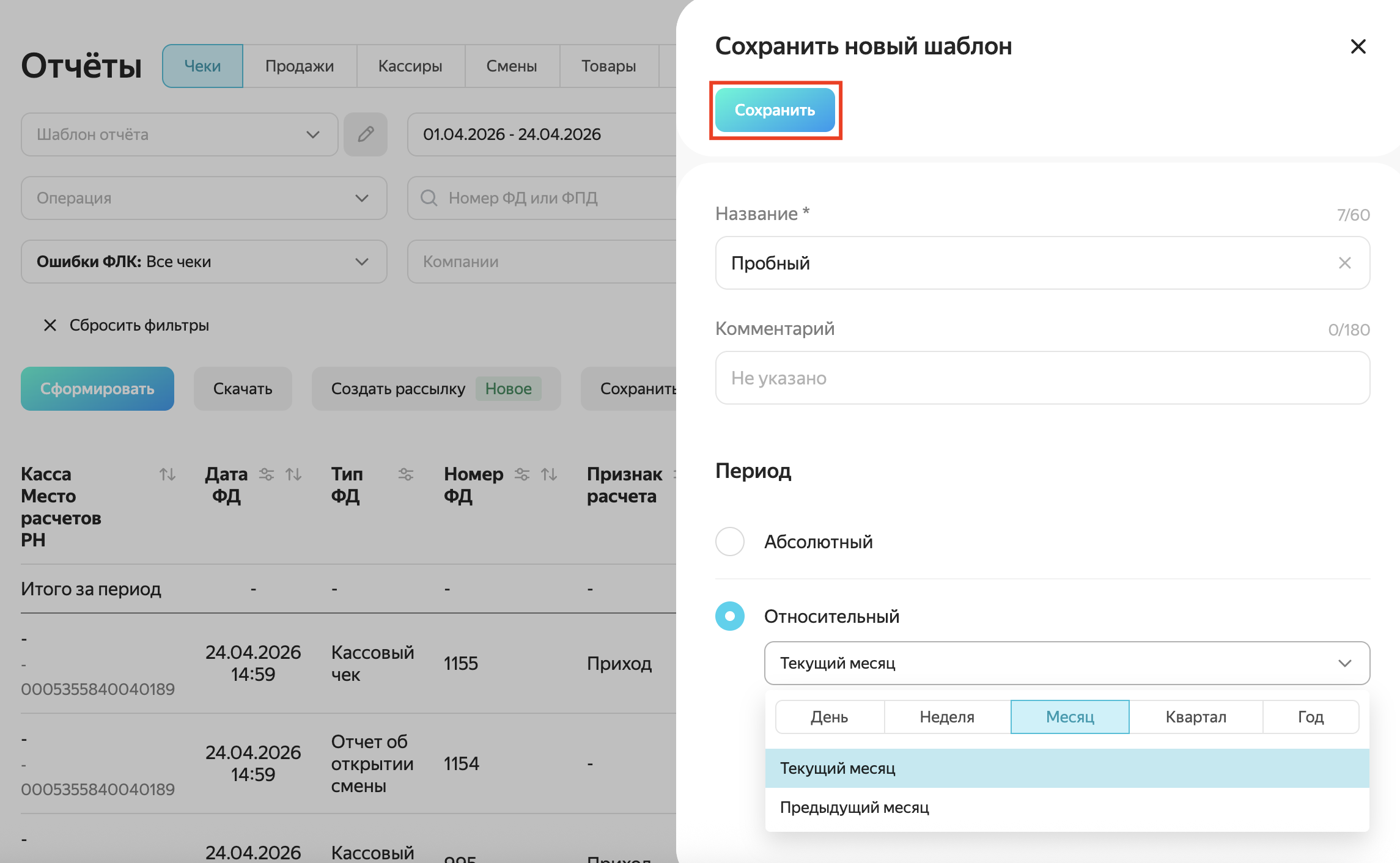Open Тип ФД column filter icon
1400x863 pixels.
406,474
